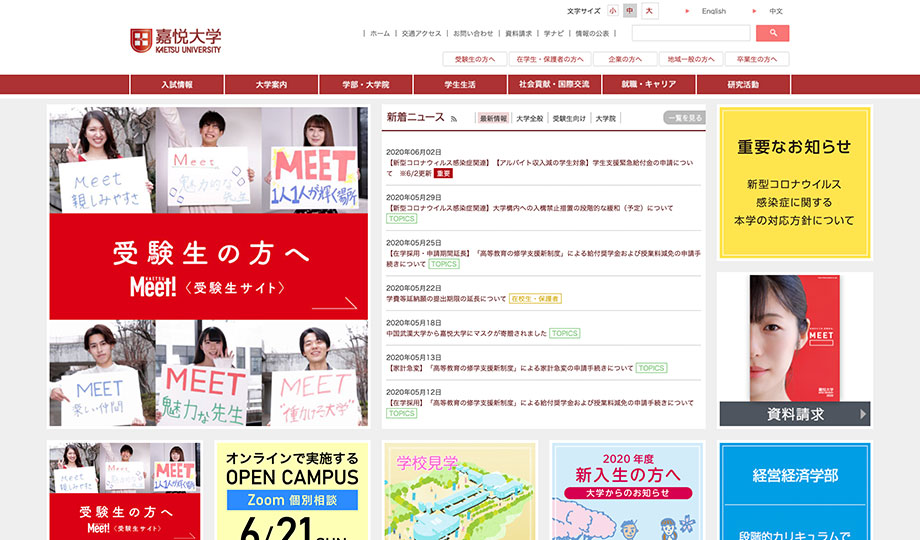Screen dimensions: 920x540
Task: Click the 企業の方へ button
Action: point(624,59)
